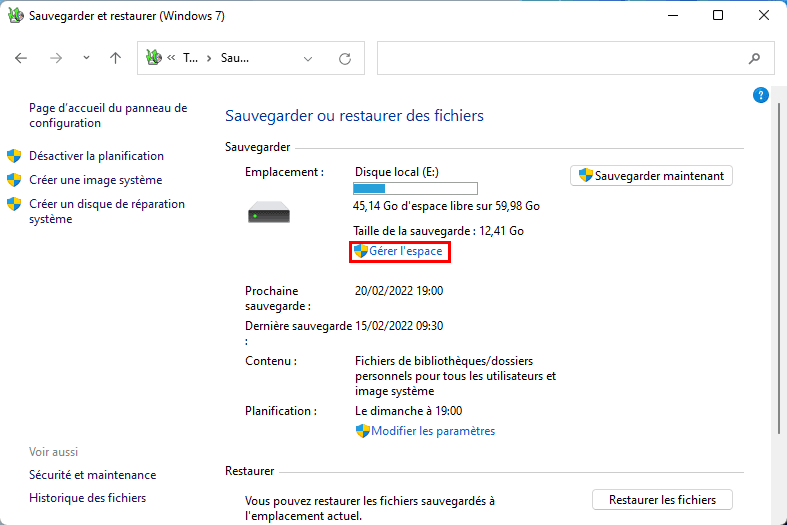Go back with the left arrow

pyautogui.click(x=21, y=58)
